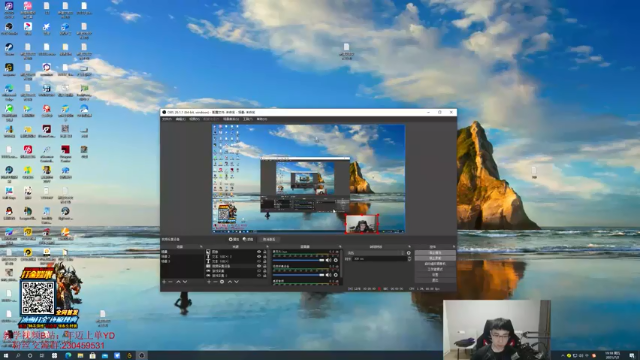
Task: Click the transition duration stepper arrows
Action: [x=409, y=259]
